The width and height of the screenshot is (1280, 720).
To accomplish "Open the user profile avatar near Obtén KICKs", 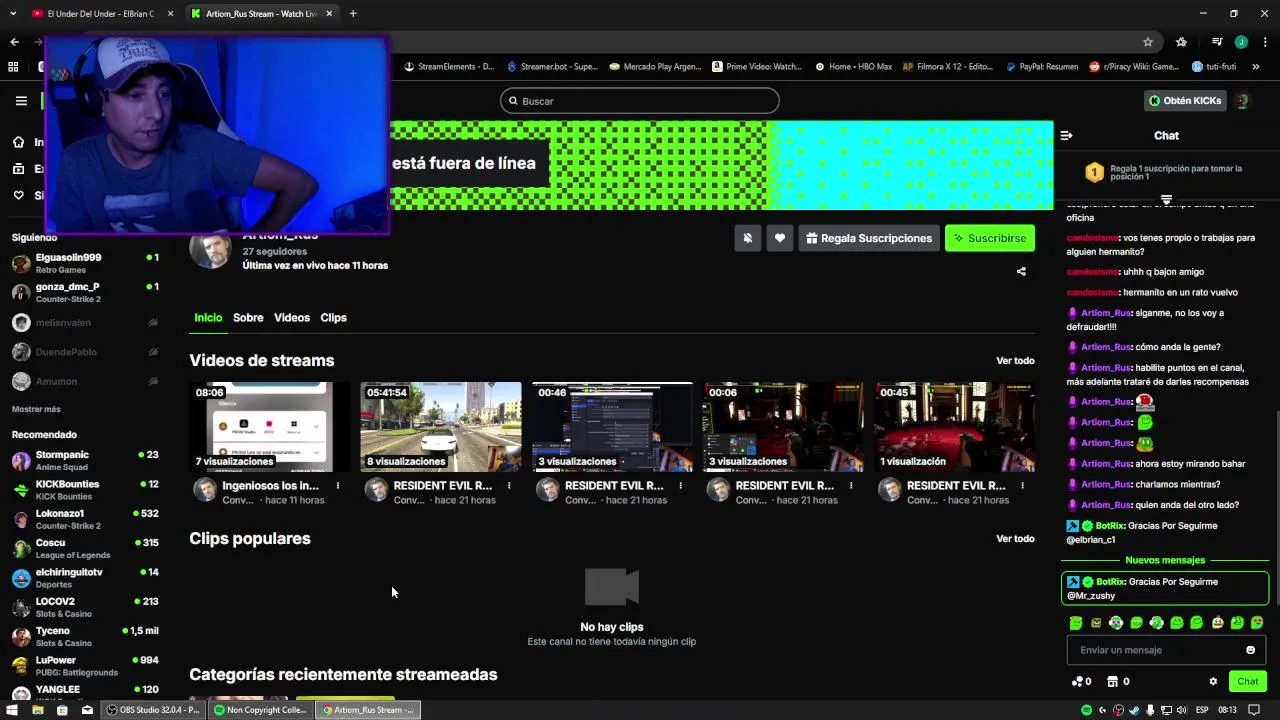I will 1242,101.
